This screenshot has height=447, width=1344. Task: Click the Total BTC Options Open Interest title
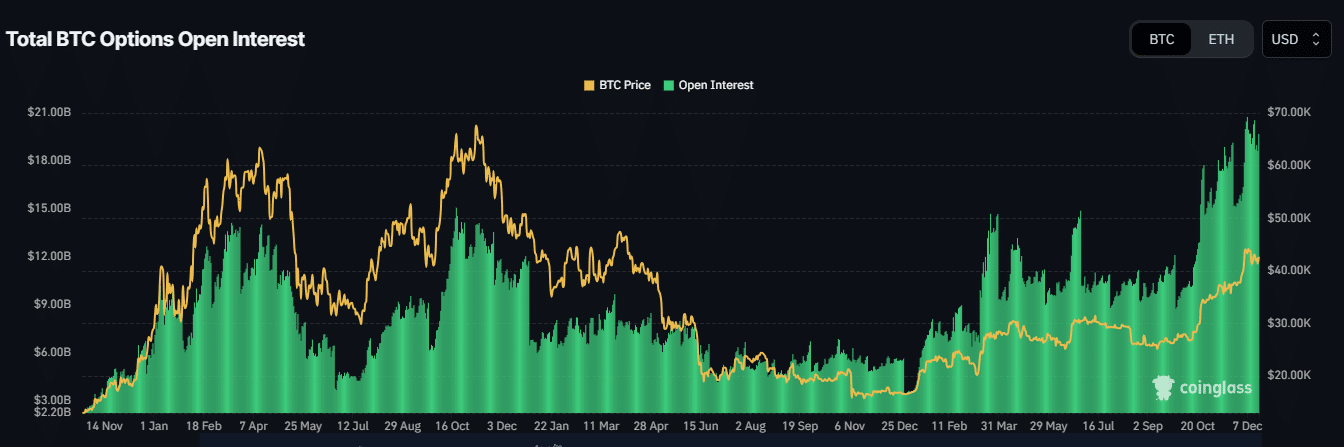(156, 39)
